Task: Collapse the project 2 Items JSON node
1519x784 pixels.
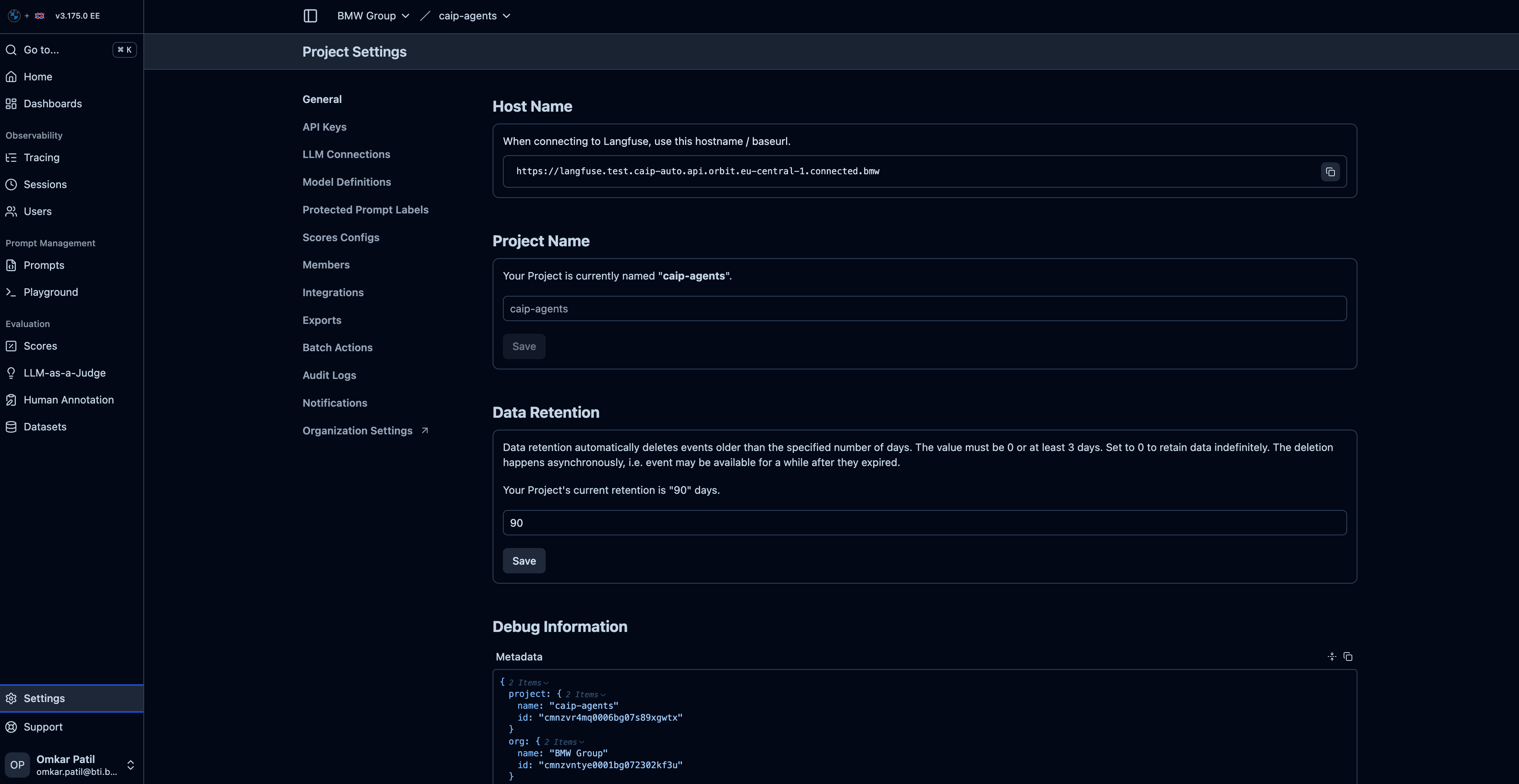Action: click(x=586, y=695)
